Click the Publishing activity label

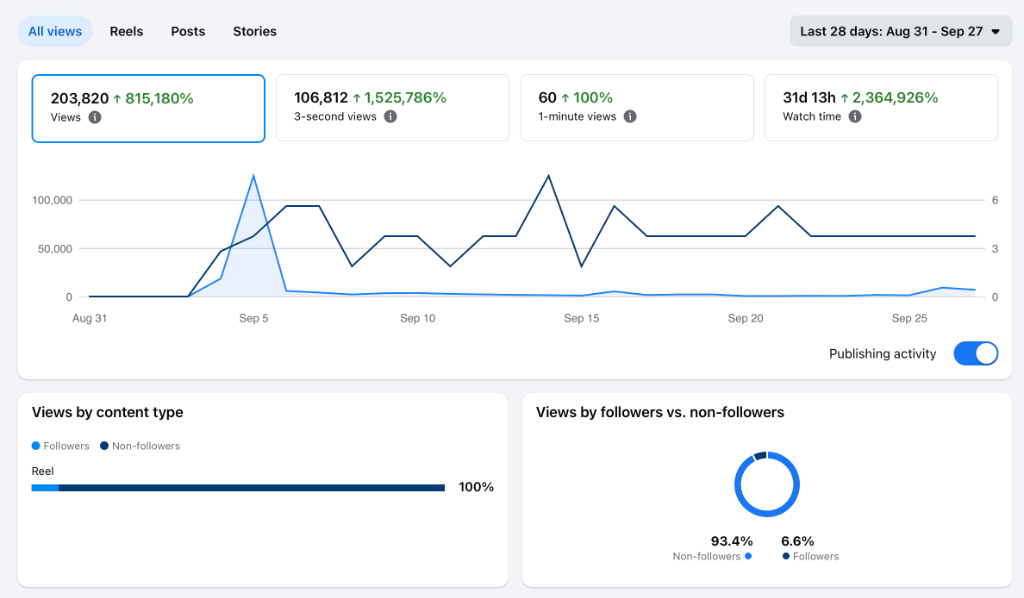[882, 353]
